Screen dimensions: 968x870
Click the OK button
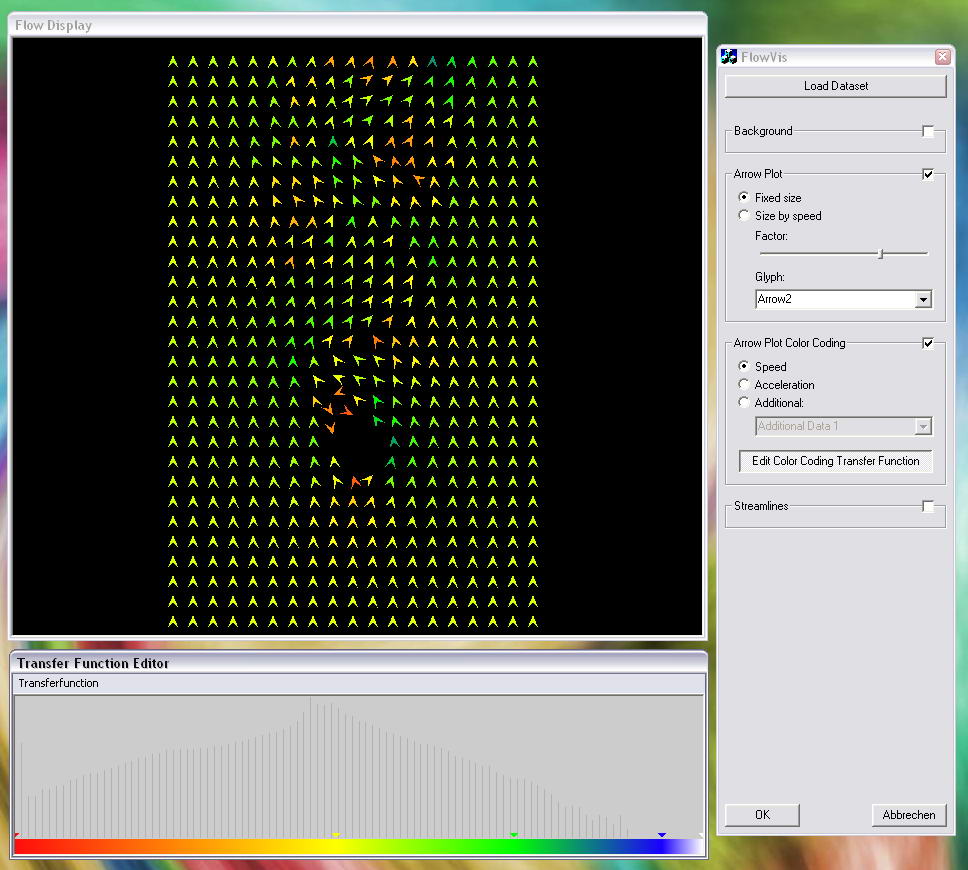click(762, 815)
